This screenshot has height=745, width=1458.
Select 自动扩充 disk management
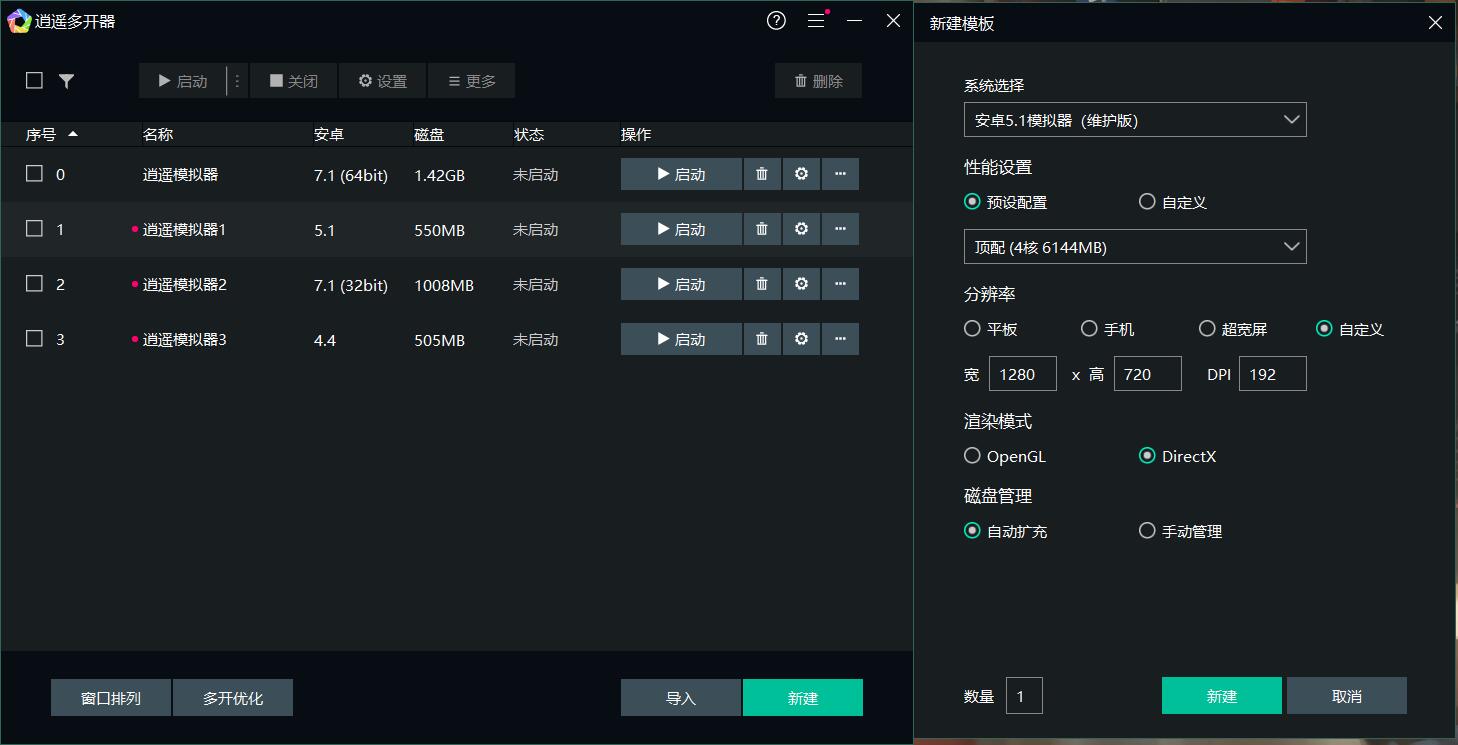[971, 531]
